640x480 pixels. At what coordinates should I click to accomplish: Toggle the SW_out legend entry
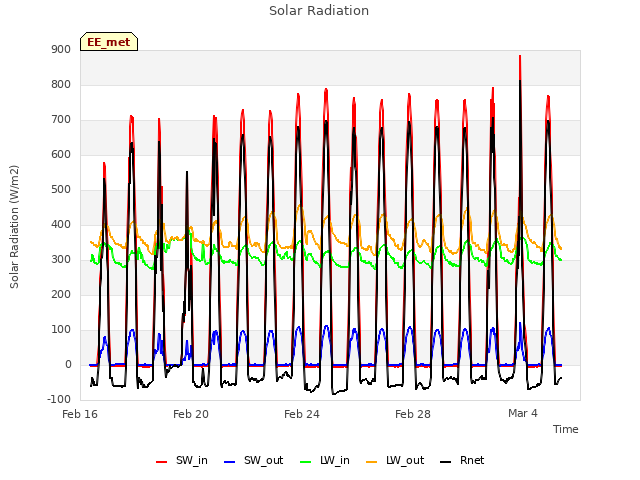(253, 461)
